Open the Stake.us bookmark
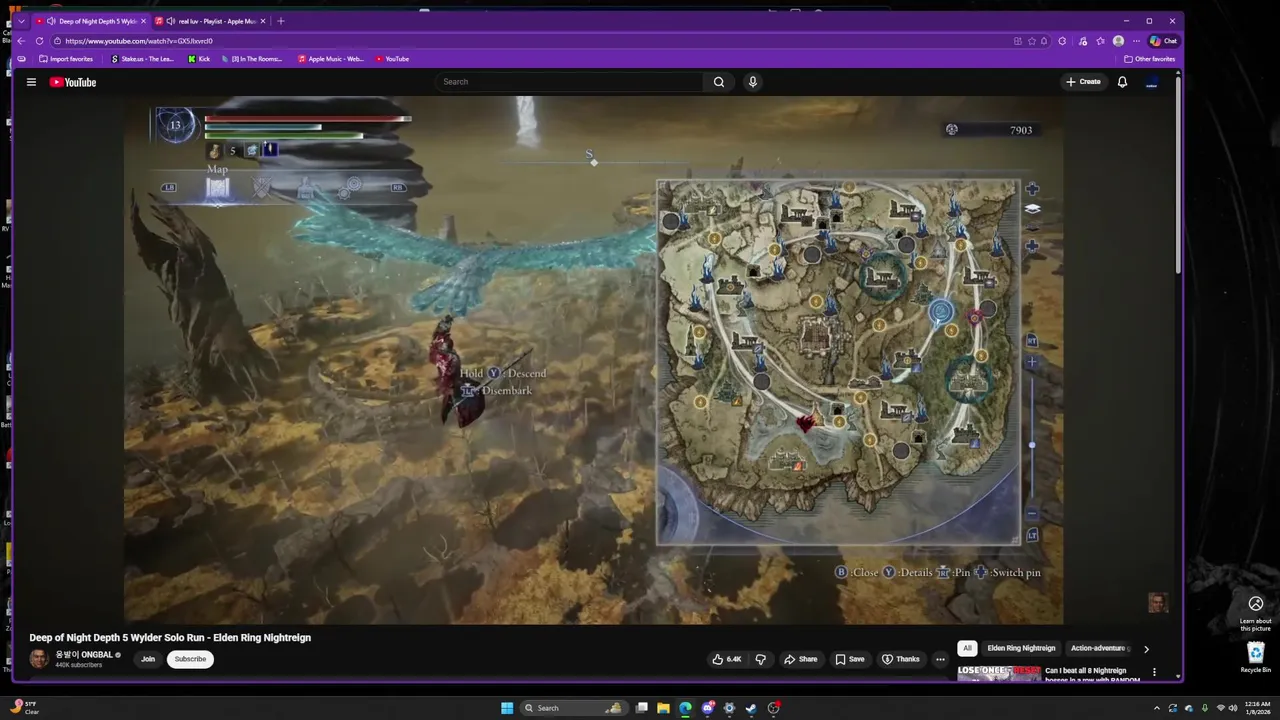The width and height of the screenshot is (1280, 720). (x=142, y=59)
